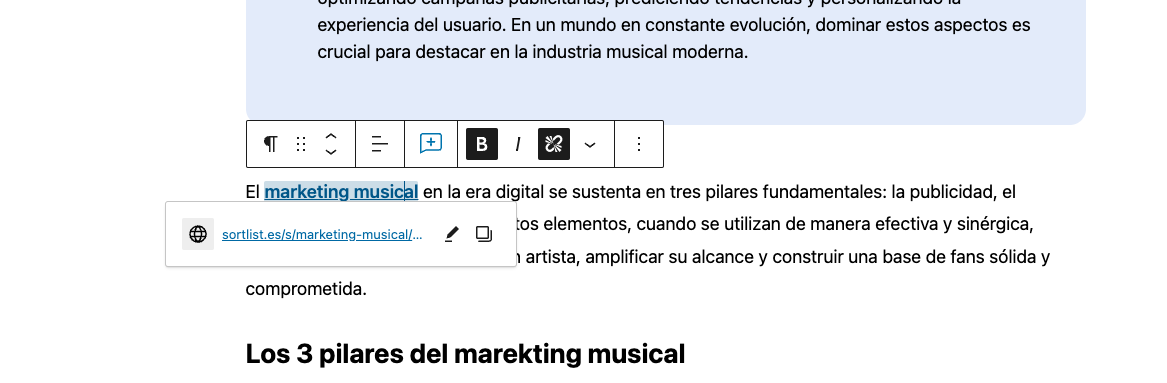Click the globe icon in link popover
Viewport: 1167px width, 383px height.
(x=198, y=234)
